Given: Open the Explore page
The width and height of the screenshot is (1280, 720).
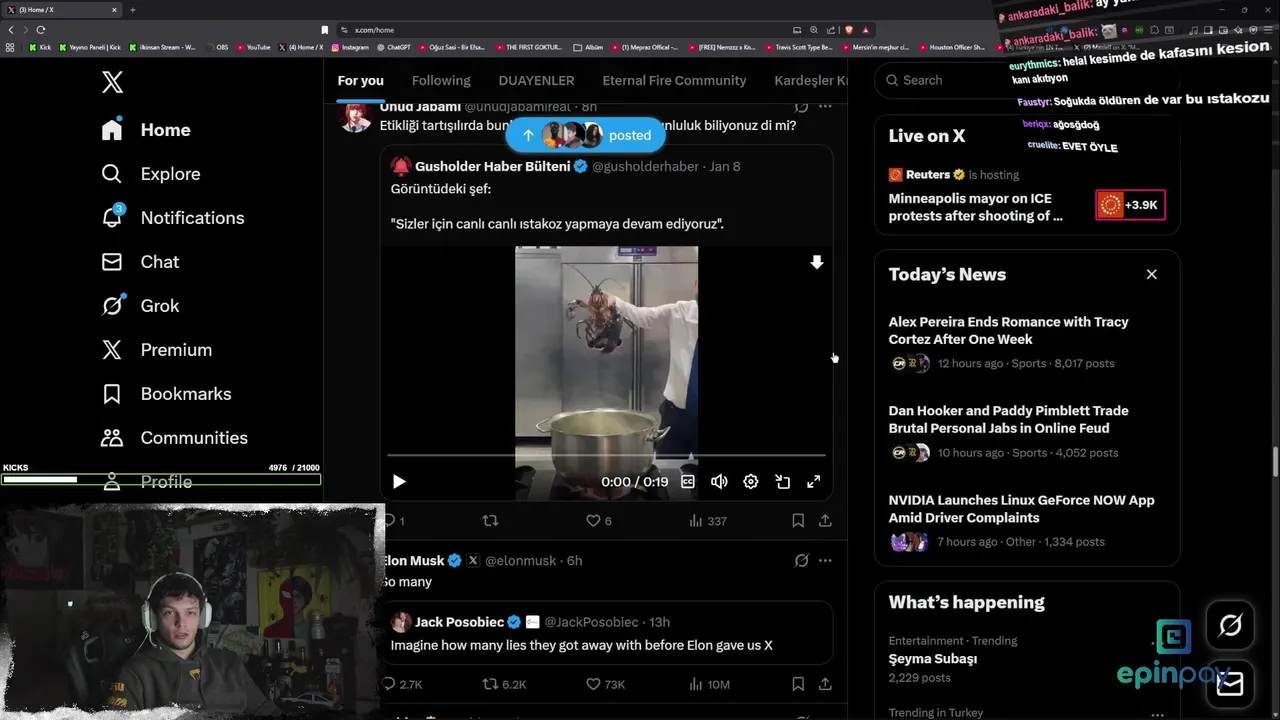Looking at the screenshot, I should tap(151, 174).
